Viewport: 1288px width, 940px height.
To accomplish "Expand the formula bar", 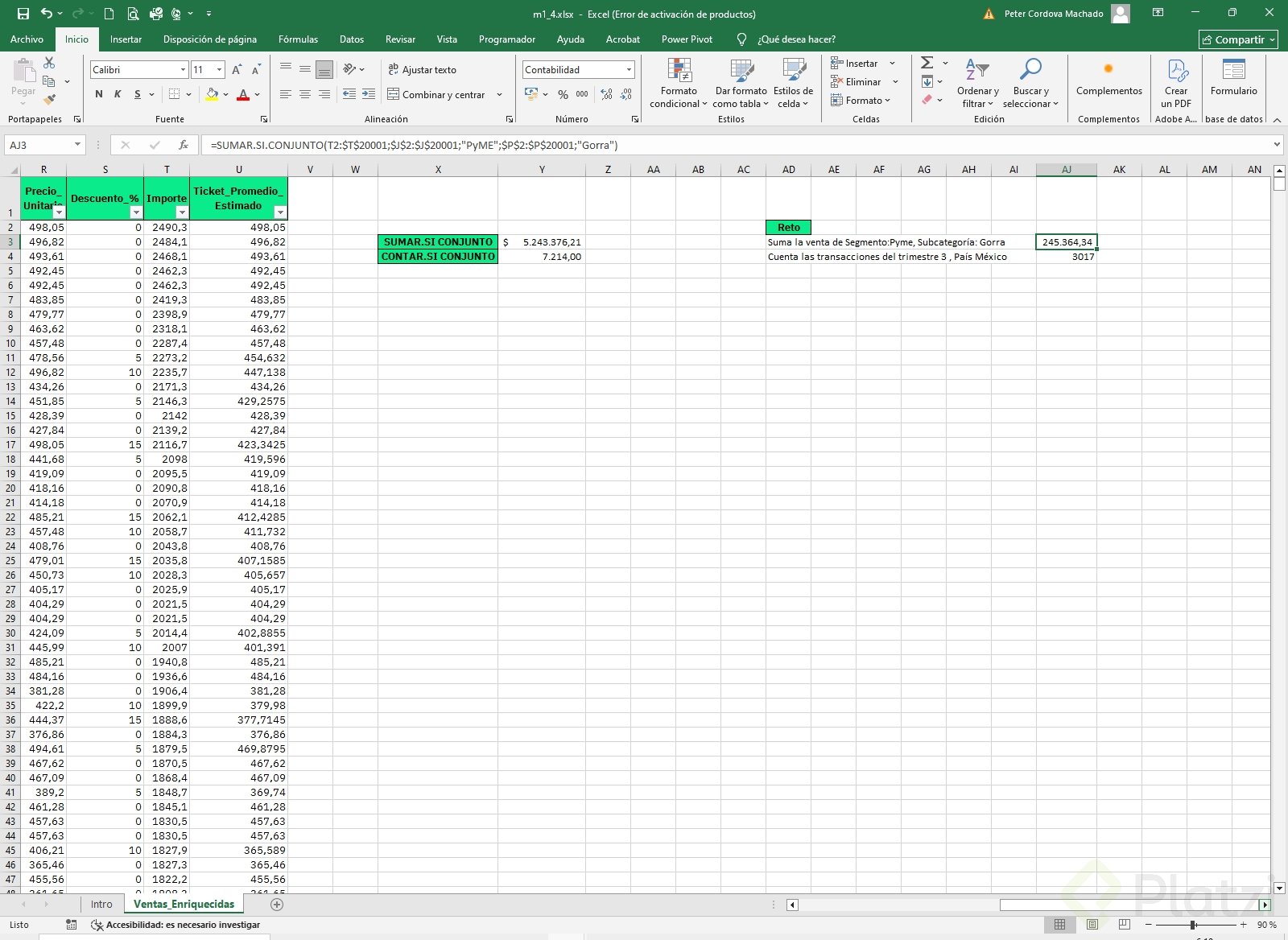I will click(x=1277, y=145).
